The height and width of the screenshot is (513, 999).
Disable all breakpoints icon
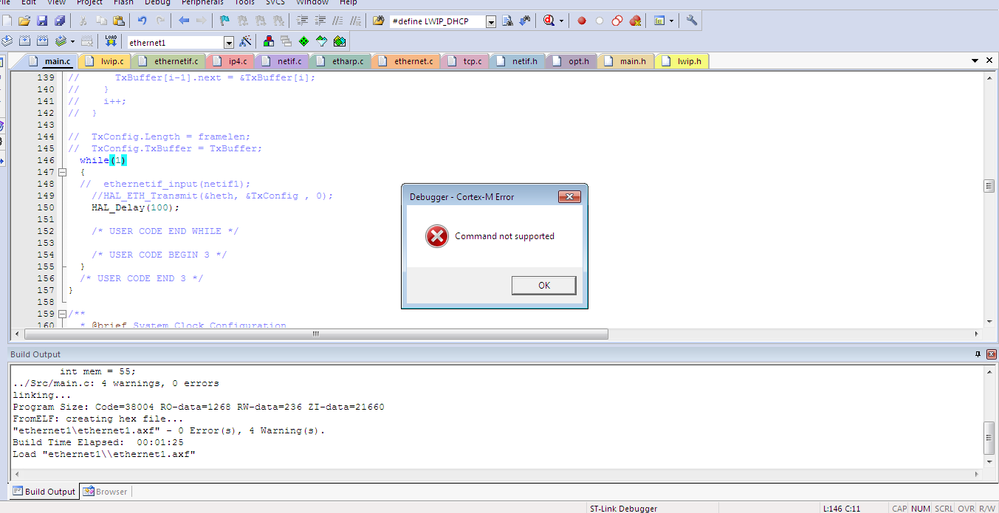pyautogui.click(x=617, y=20)
